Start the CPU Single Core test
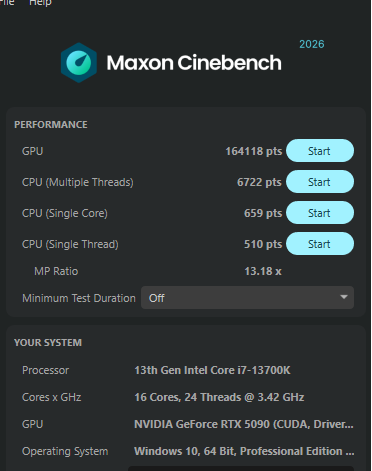 point(320,213)
